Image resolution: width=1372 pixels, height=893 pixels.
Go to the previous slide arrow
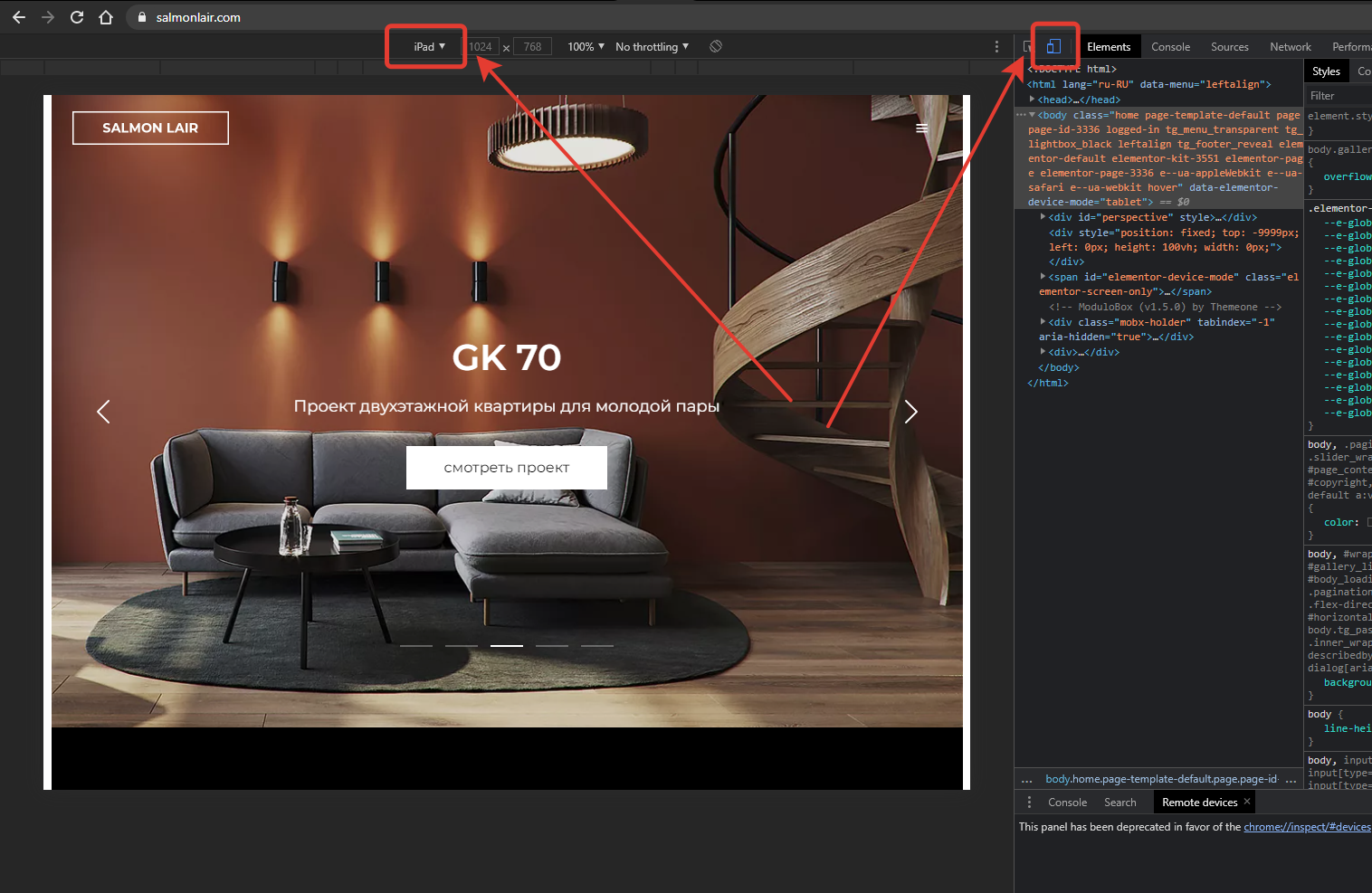[x=103, y=412]
